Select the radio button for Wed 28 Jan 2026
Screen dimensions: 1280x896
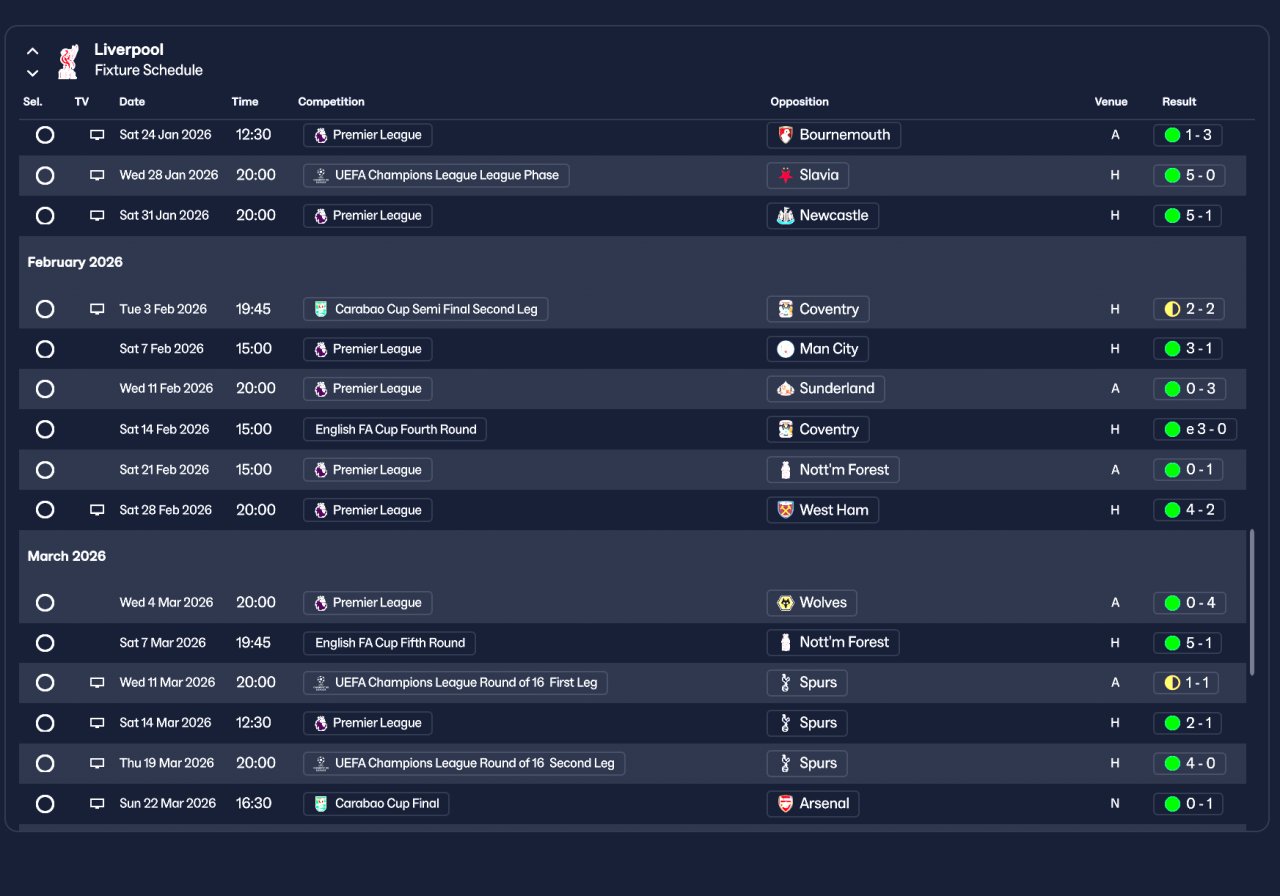[x=45, y=175]
